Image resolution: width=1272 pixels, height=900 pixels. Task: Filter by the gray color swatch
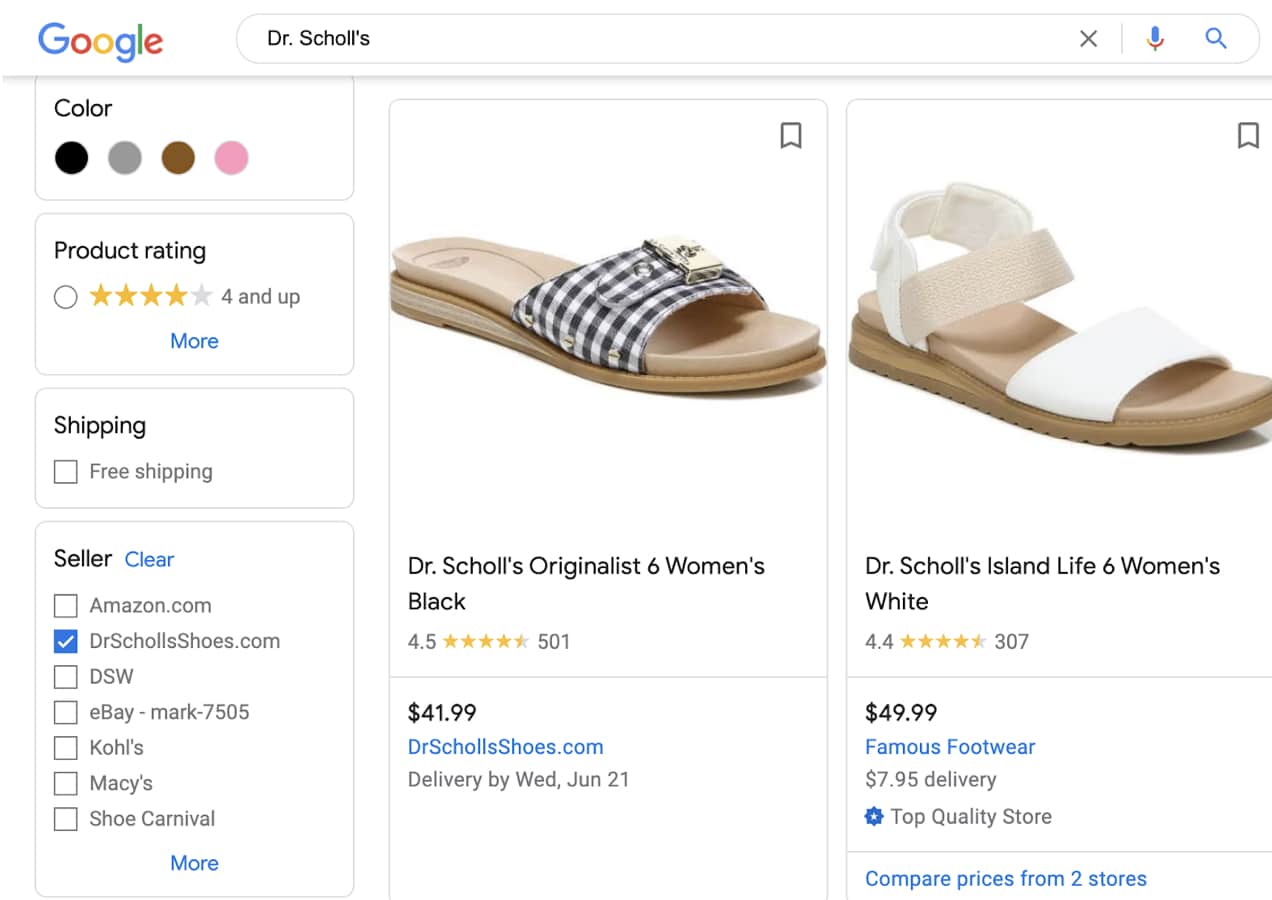pyautogui.click(x=125, y=158)
